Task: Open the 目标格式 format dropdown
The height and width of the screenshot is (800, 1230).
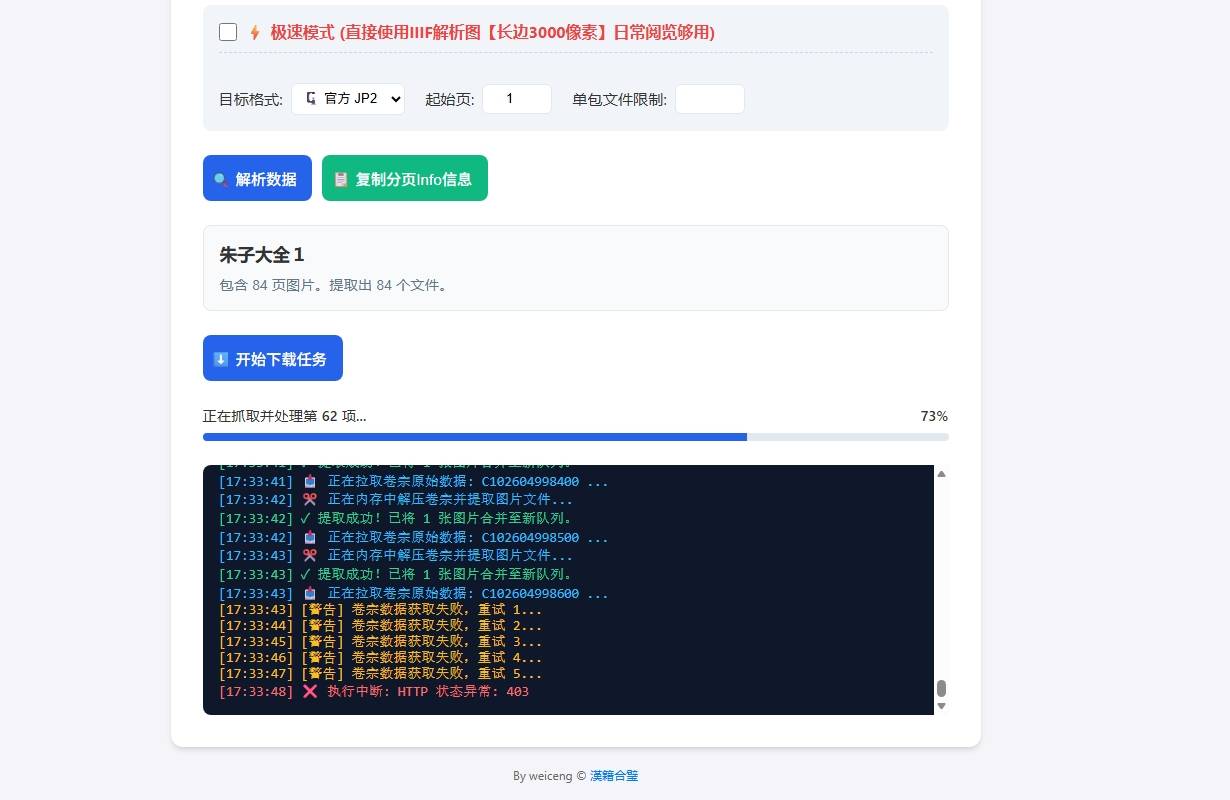Action: click(348, 99)
